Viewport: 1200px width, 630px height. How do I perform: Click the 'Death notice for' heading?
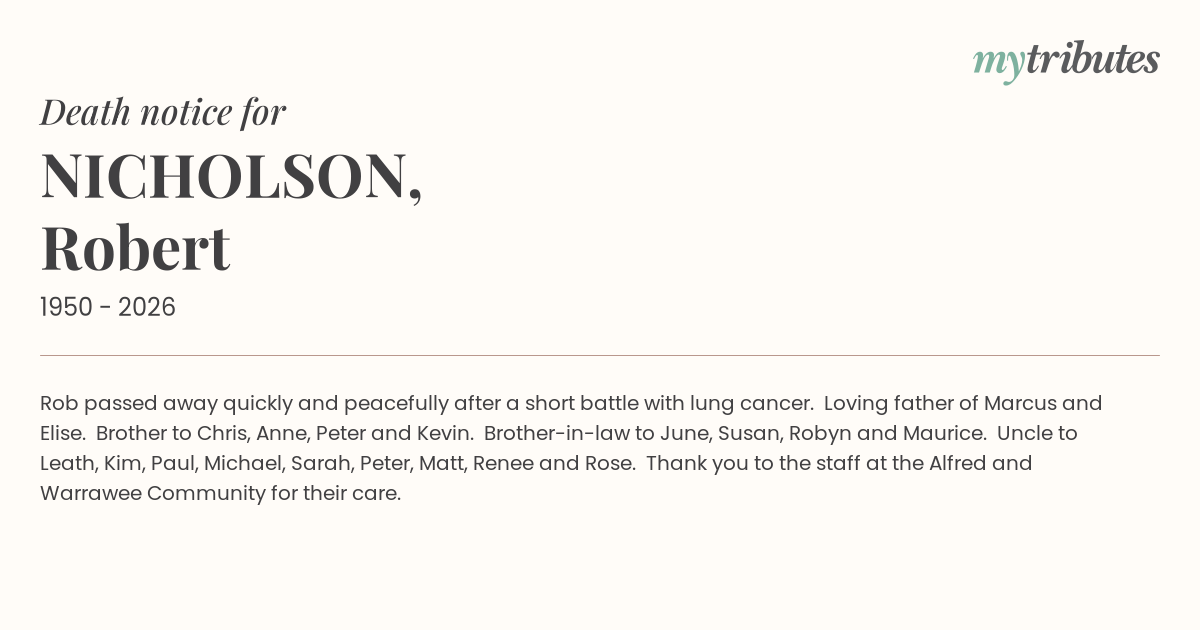tap(163, 112)
